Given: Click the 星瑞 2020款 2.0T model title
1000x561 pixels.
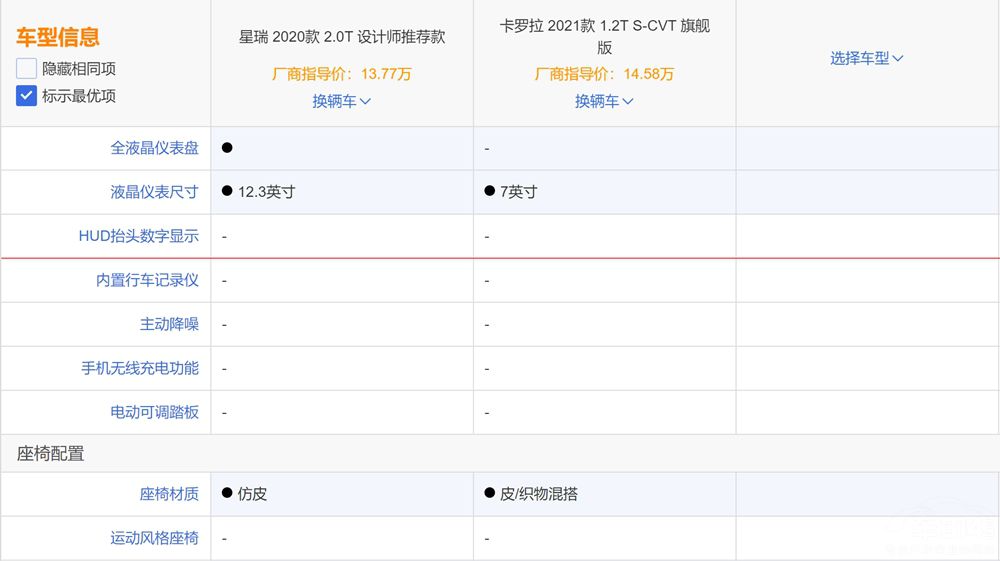Looking at the screenshot, I should tap(341, 37).
